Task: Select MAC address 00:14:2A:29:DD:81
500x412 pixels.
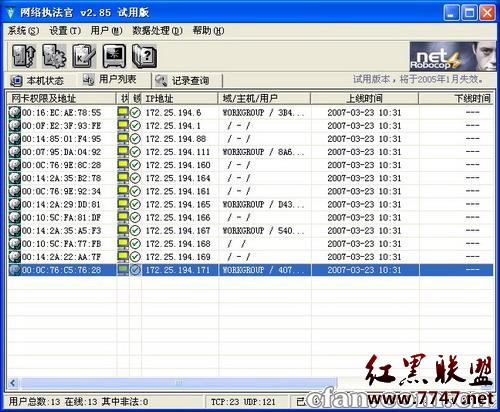Action: point(61,204)
